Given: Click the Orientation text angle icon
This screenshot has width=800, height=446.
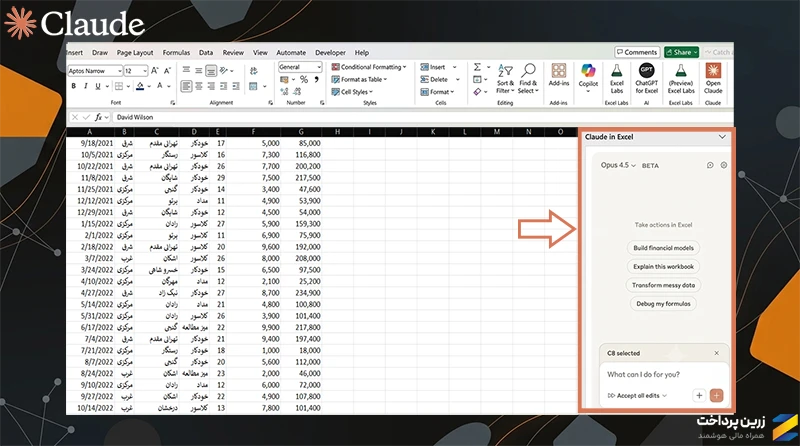Looking at the screenshot, I should tap(223, 71).
